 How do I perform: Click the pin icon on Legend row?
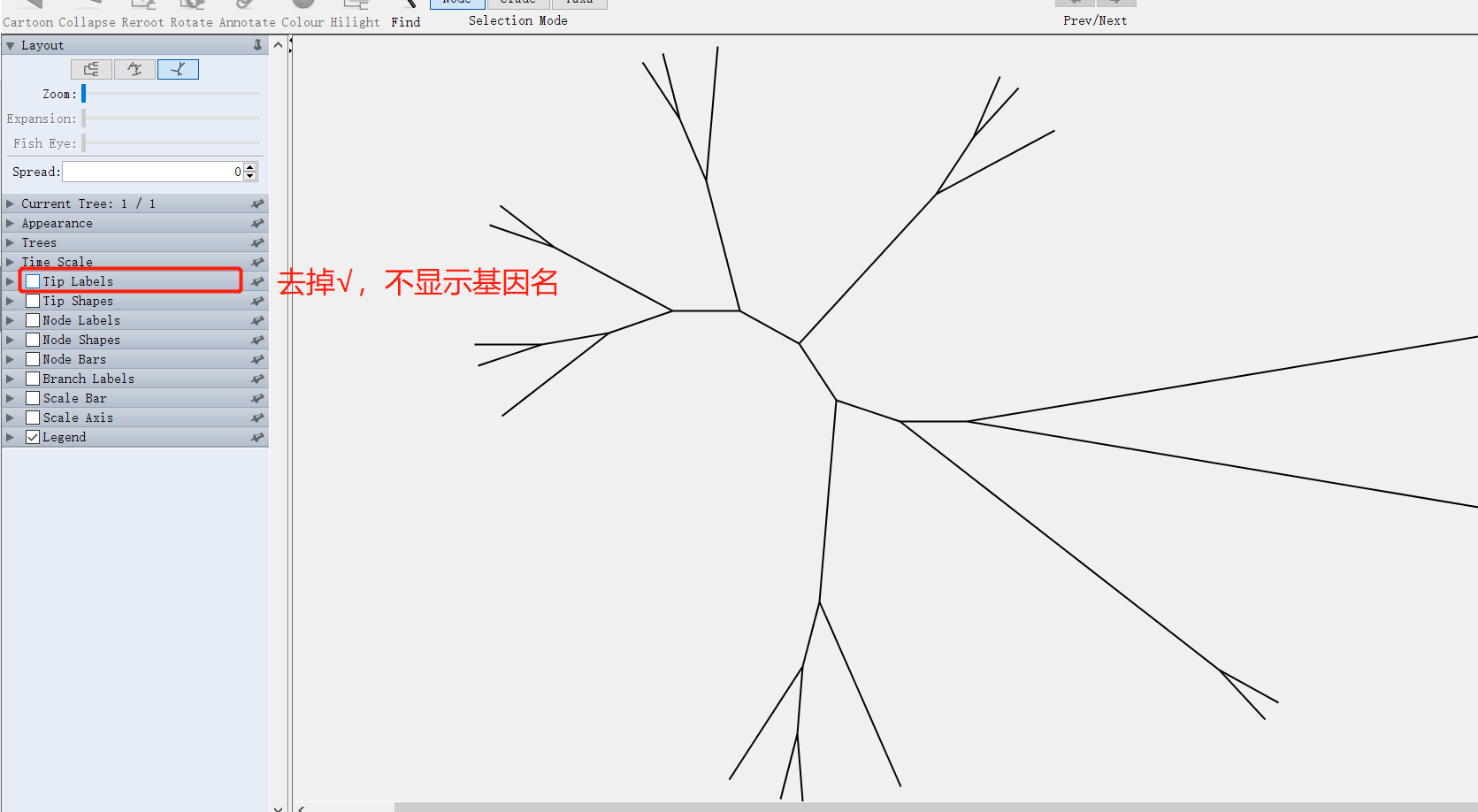[257, 438]
